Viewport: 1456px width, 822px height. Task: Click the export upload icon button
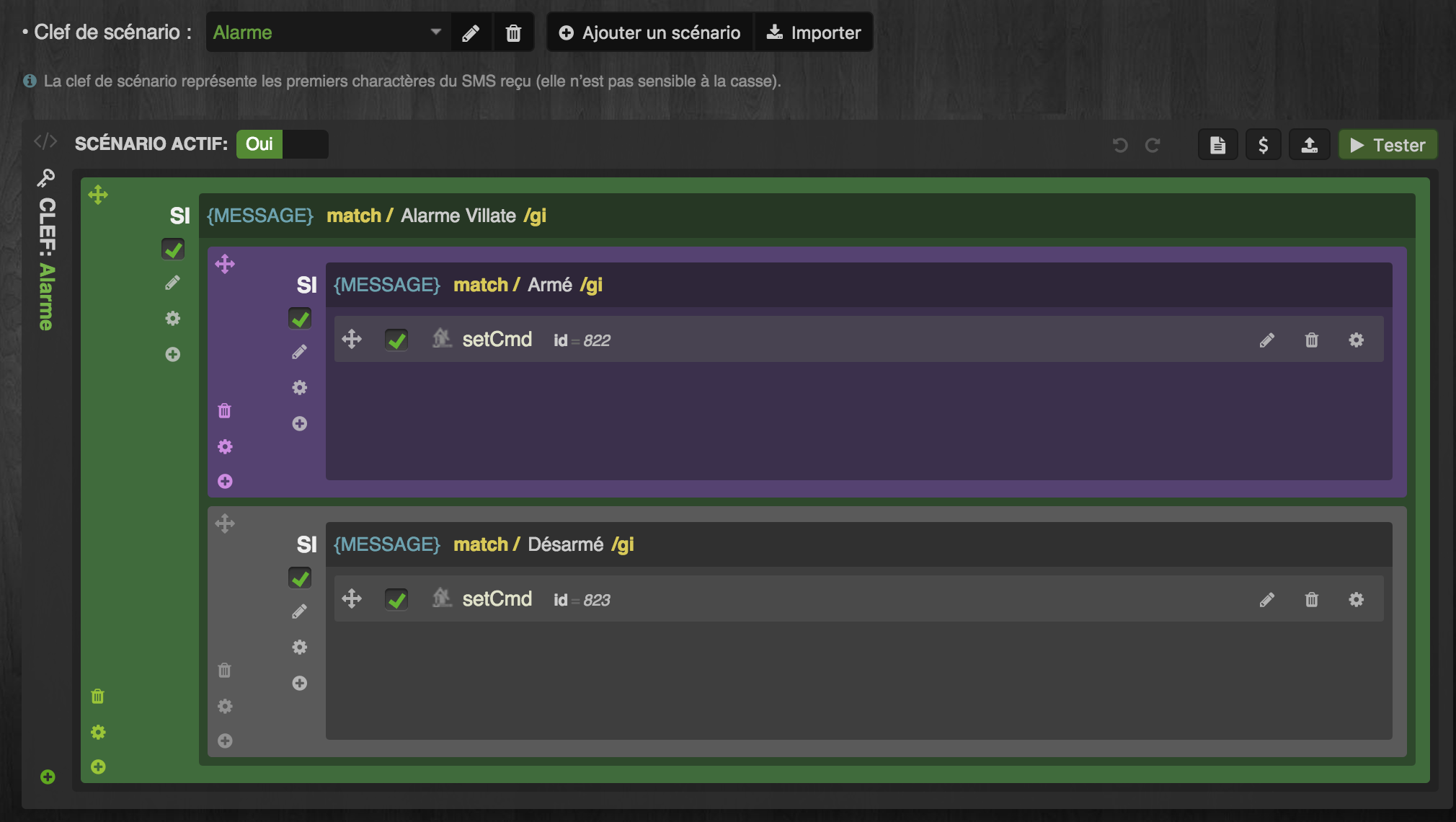(1310, 145)
